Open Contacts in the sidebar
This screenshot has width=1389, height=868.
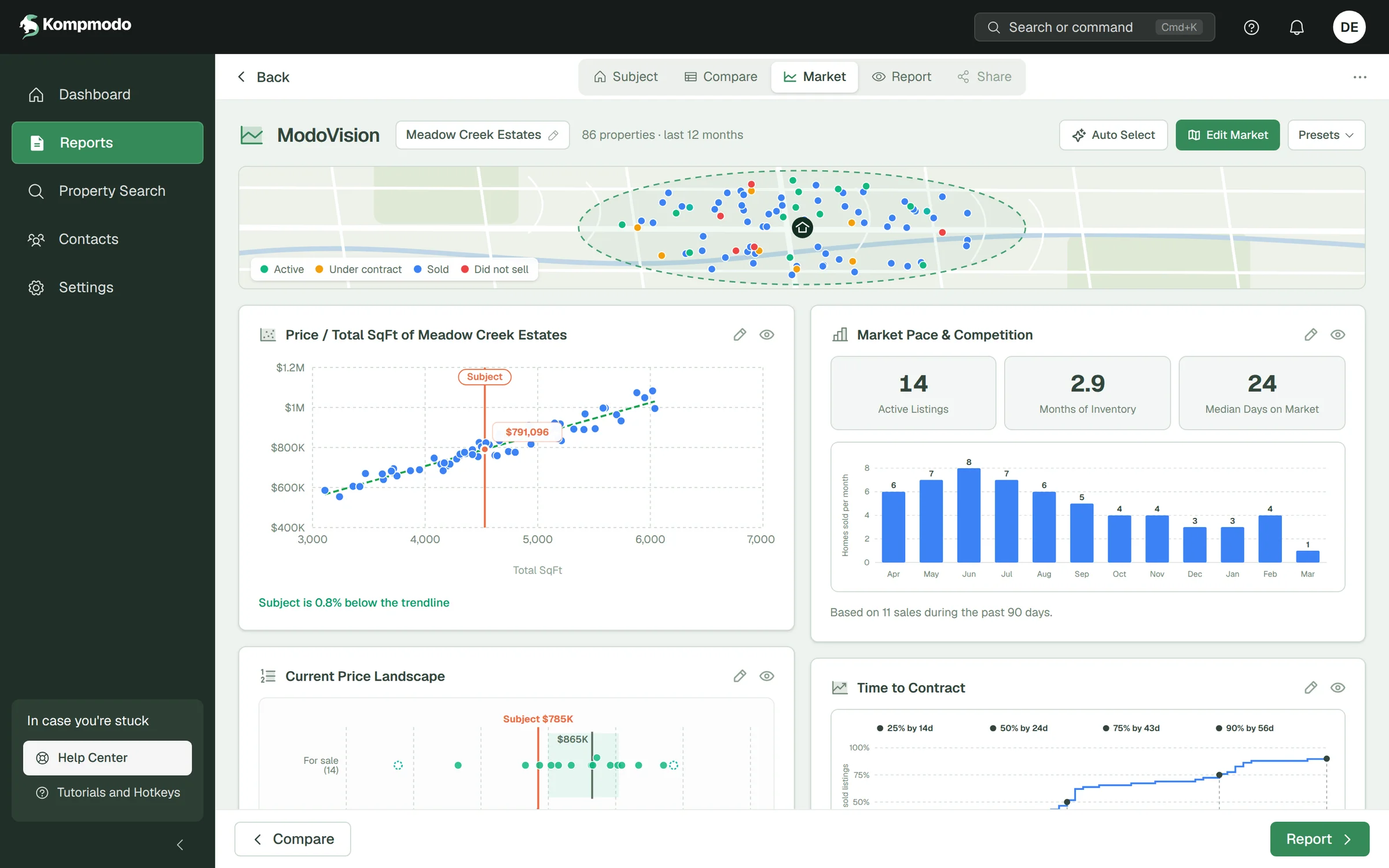[108, 239]
